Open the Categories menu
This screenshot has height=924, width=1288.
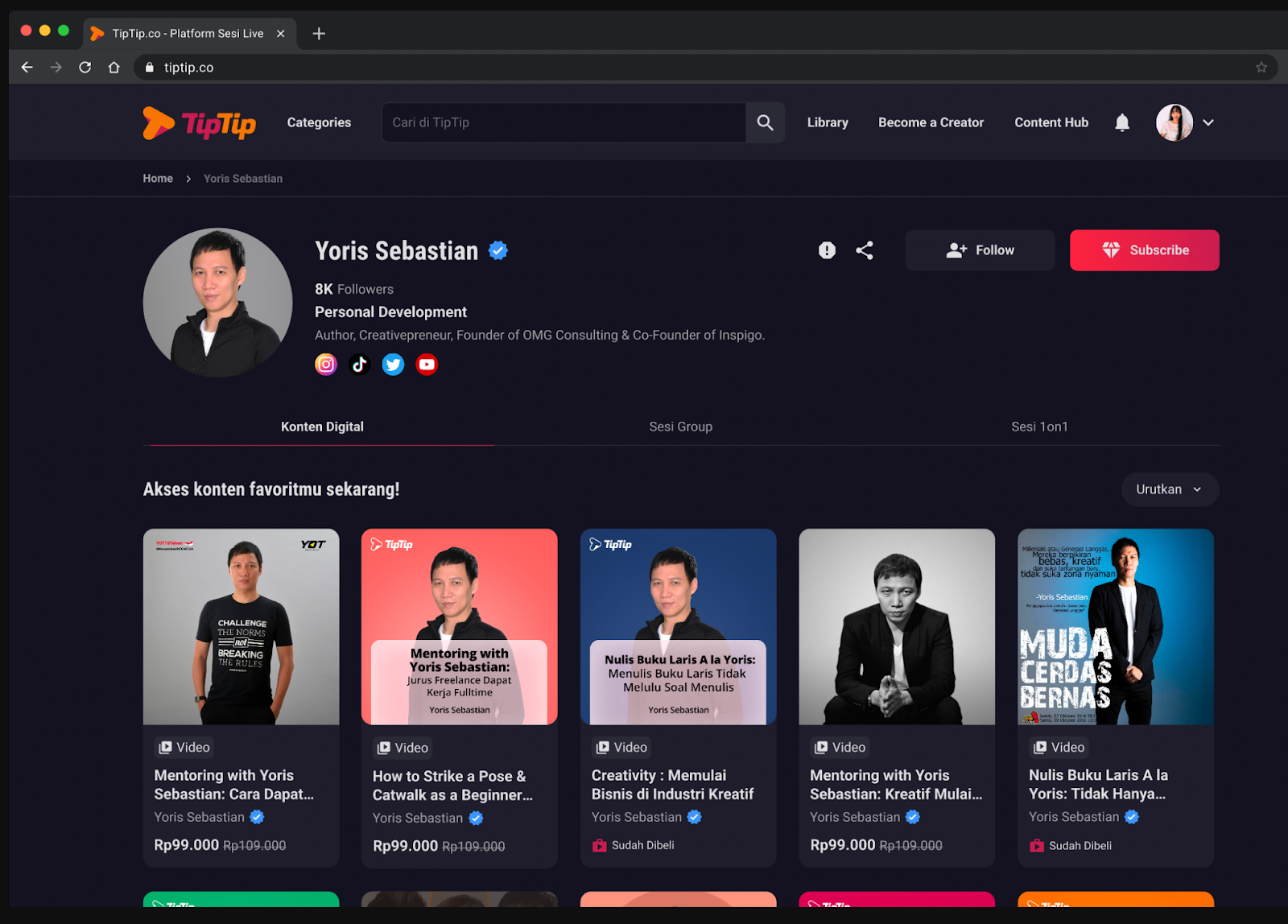319,122
